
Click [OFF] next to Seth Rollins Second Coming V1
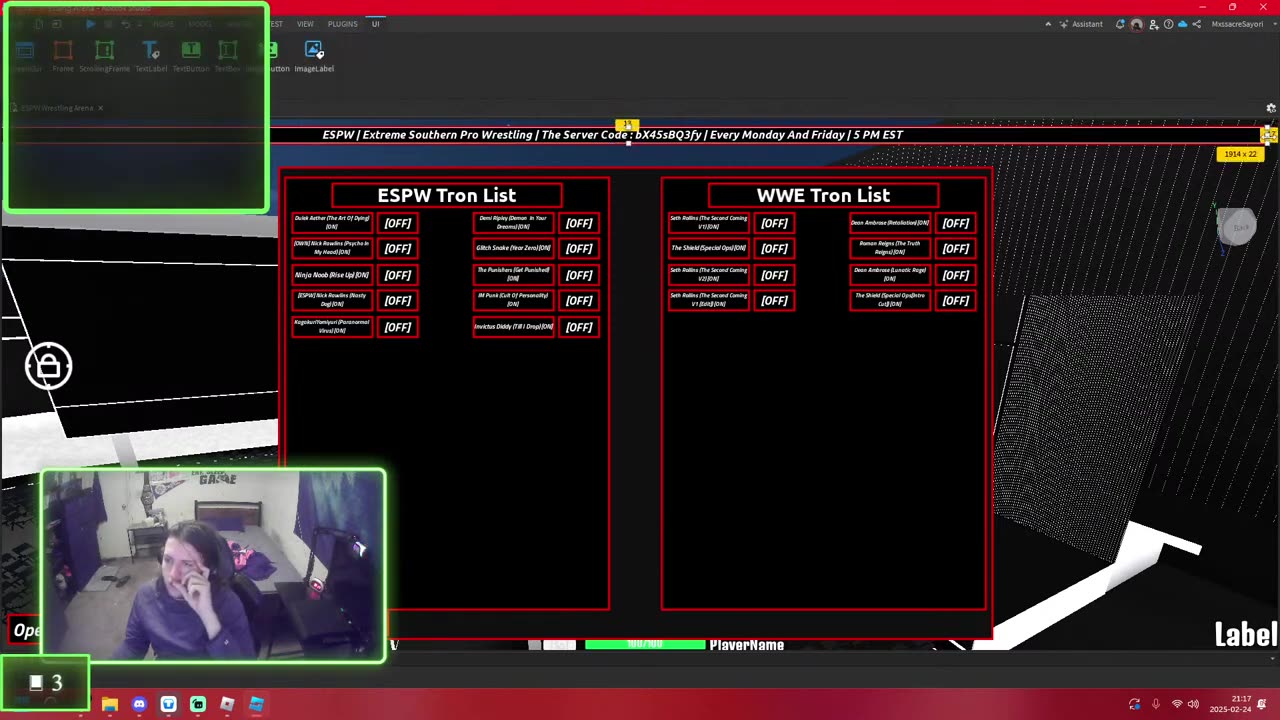[774, 223]
